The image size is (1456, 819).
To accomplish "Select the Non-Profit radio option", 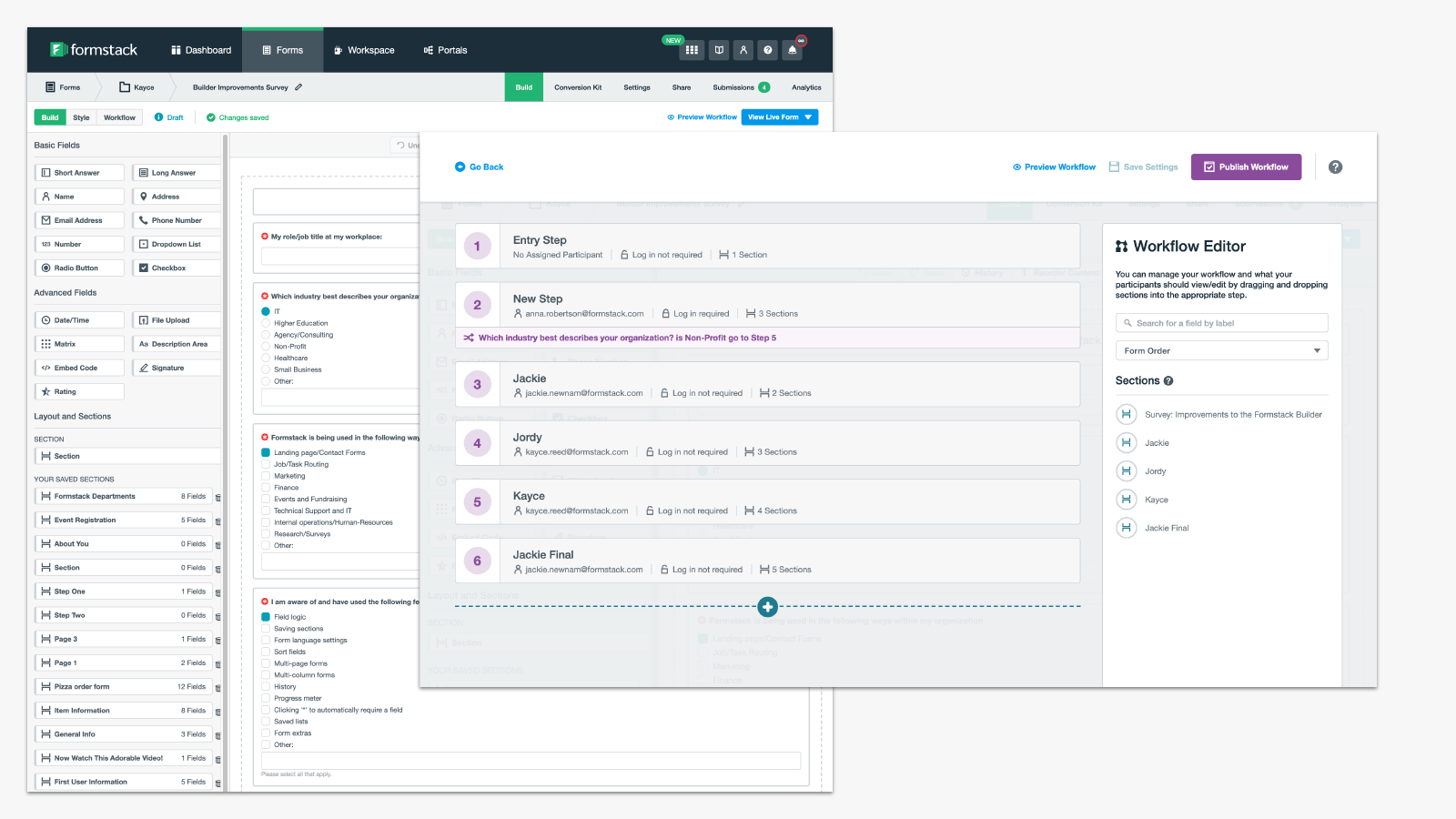I will point(266,347).
